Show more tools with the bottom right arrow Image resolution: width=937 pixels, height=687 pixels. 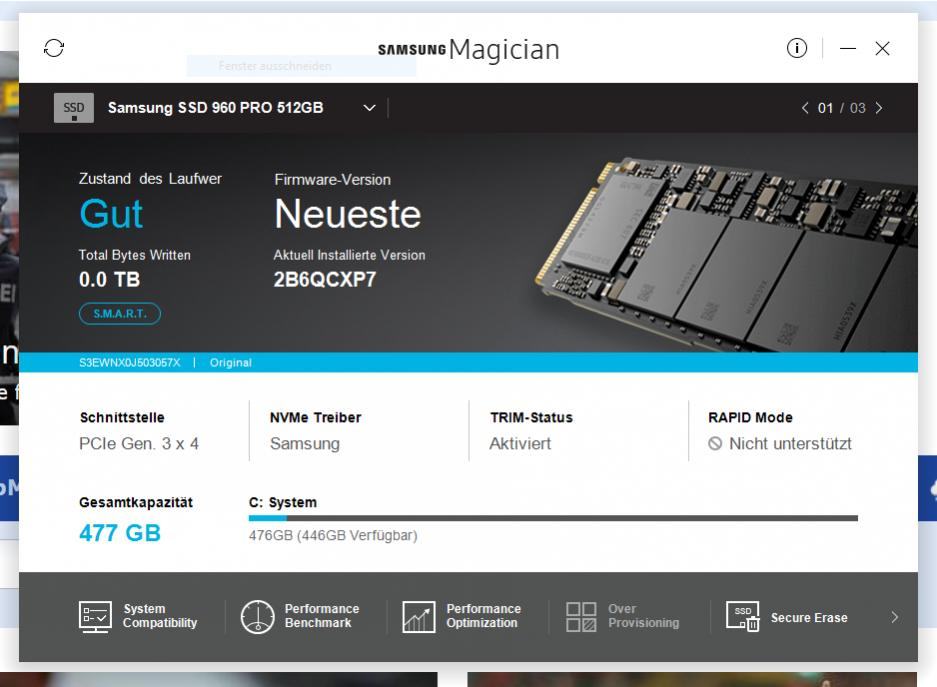[895, 617]
